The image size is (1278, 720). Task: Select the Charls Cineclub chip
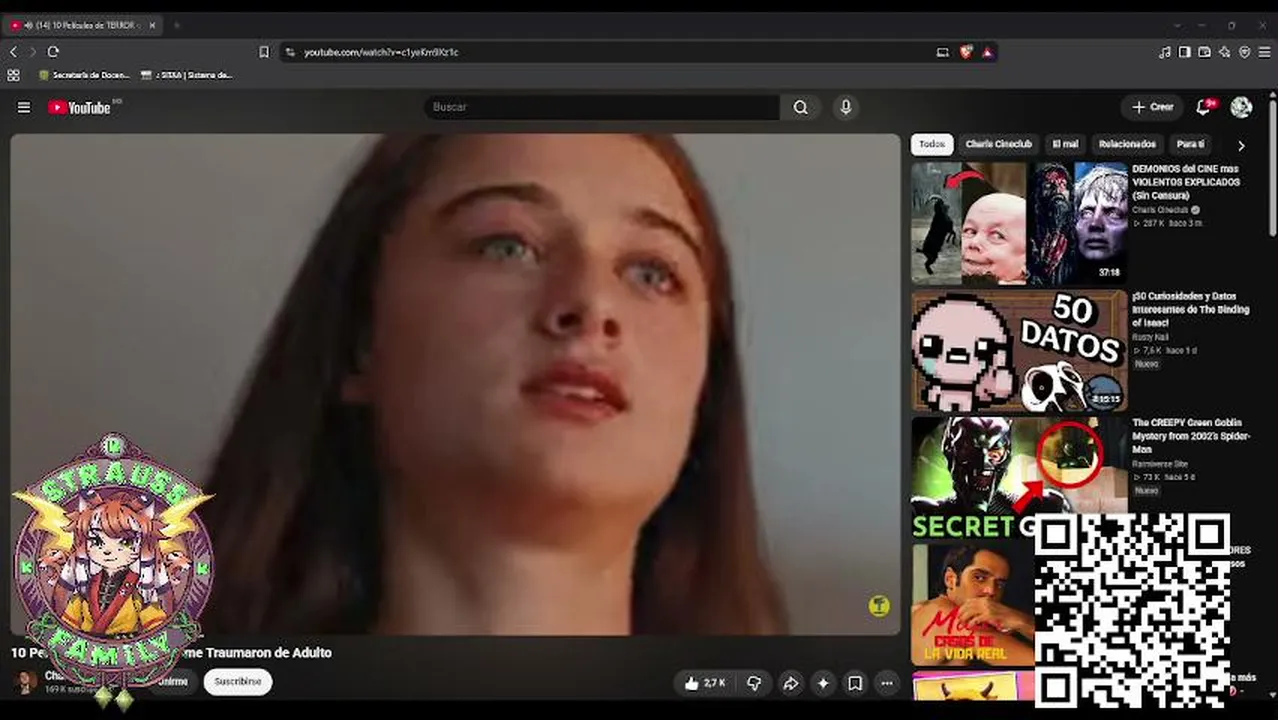pyautogui.click(x=998, y=144)
